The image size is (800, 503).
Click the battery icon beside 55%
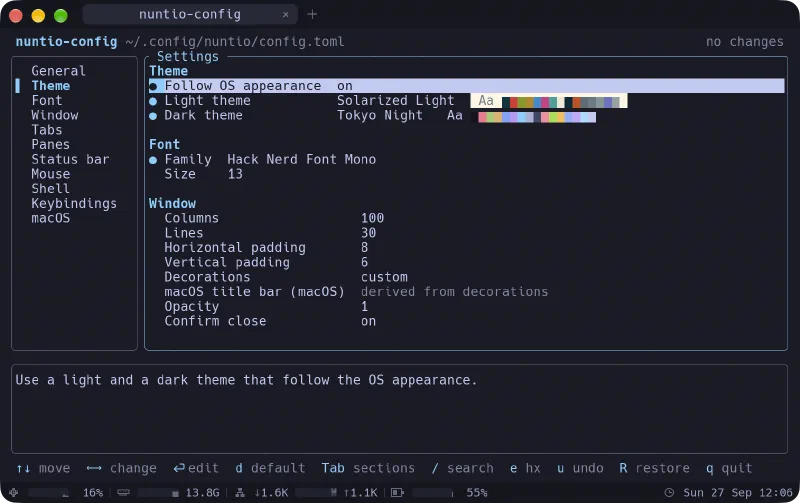click(397, 492)
